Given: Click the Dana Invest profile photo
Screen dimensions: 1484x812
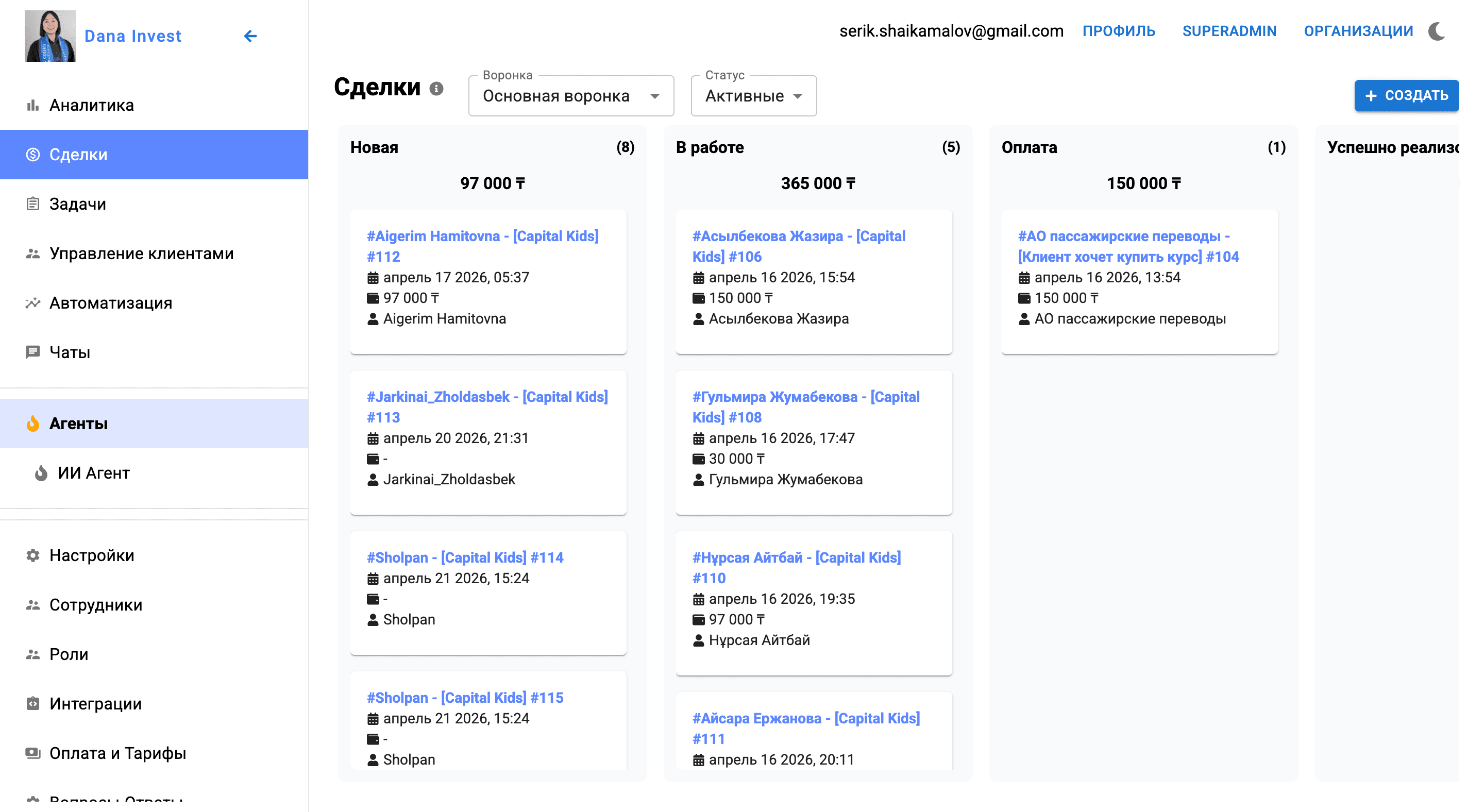Looking at the screenshot, I should [x=50, y=36].
